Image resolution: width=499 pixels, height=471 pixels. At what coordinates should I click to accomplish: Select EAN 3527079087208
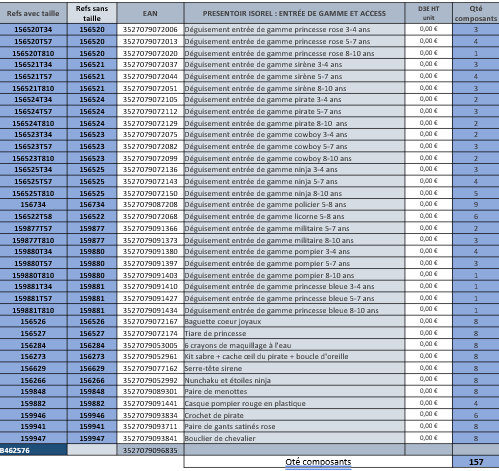150,204
